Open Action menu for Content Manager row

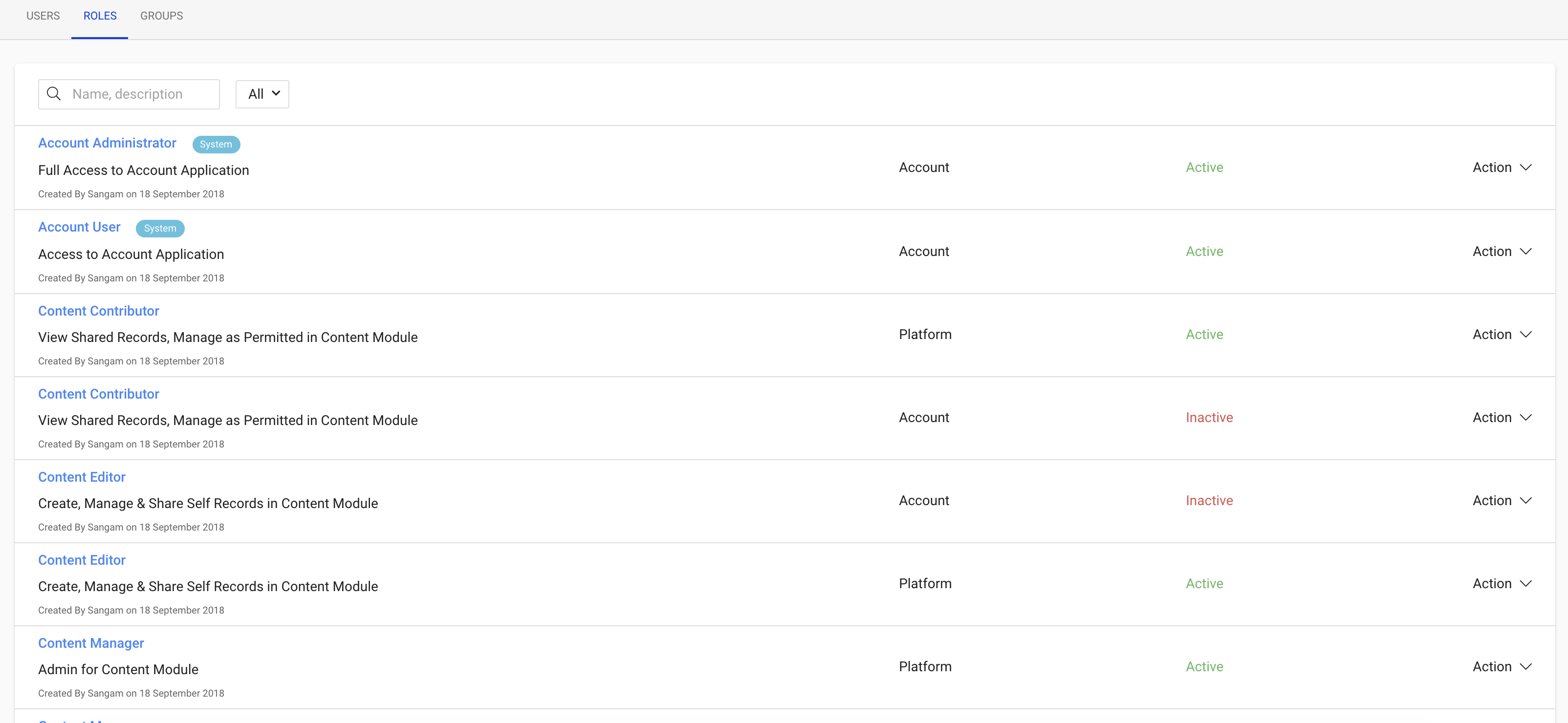click(1501, 666)
